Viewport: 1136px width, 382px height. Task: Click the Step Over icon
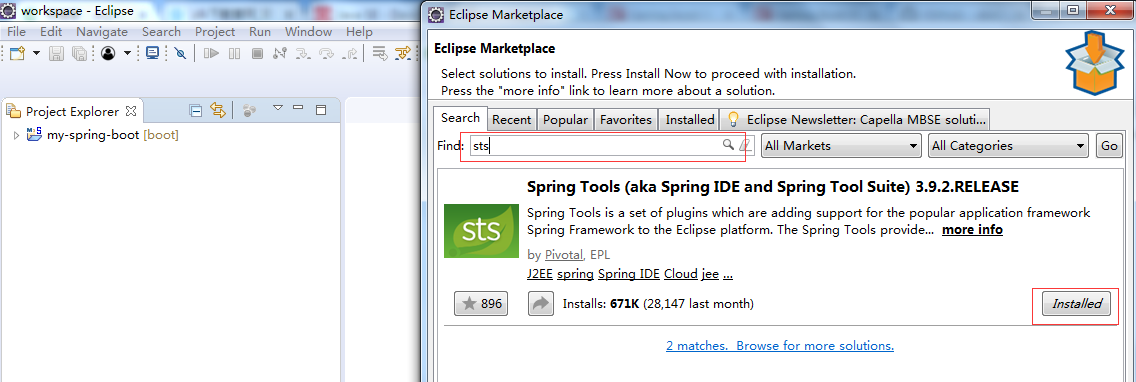coord(326,53)
